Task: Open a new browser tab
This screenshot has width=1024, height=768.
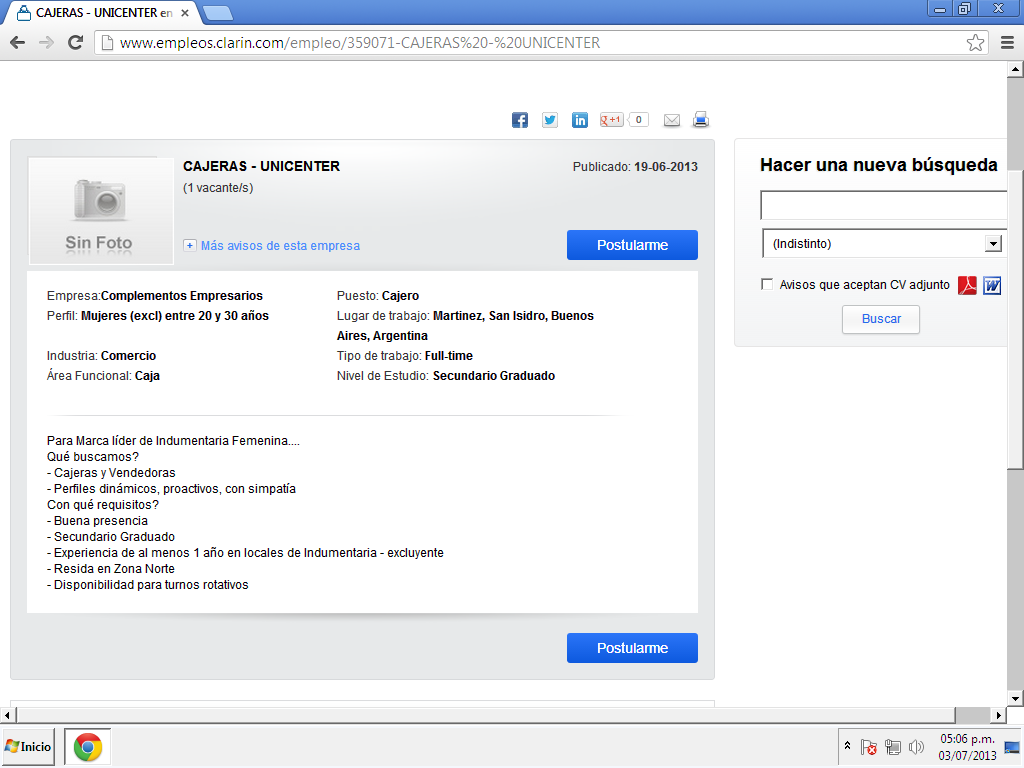Action: click(217, 12)
